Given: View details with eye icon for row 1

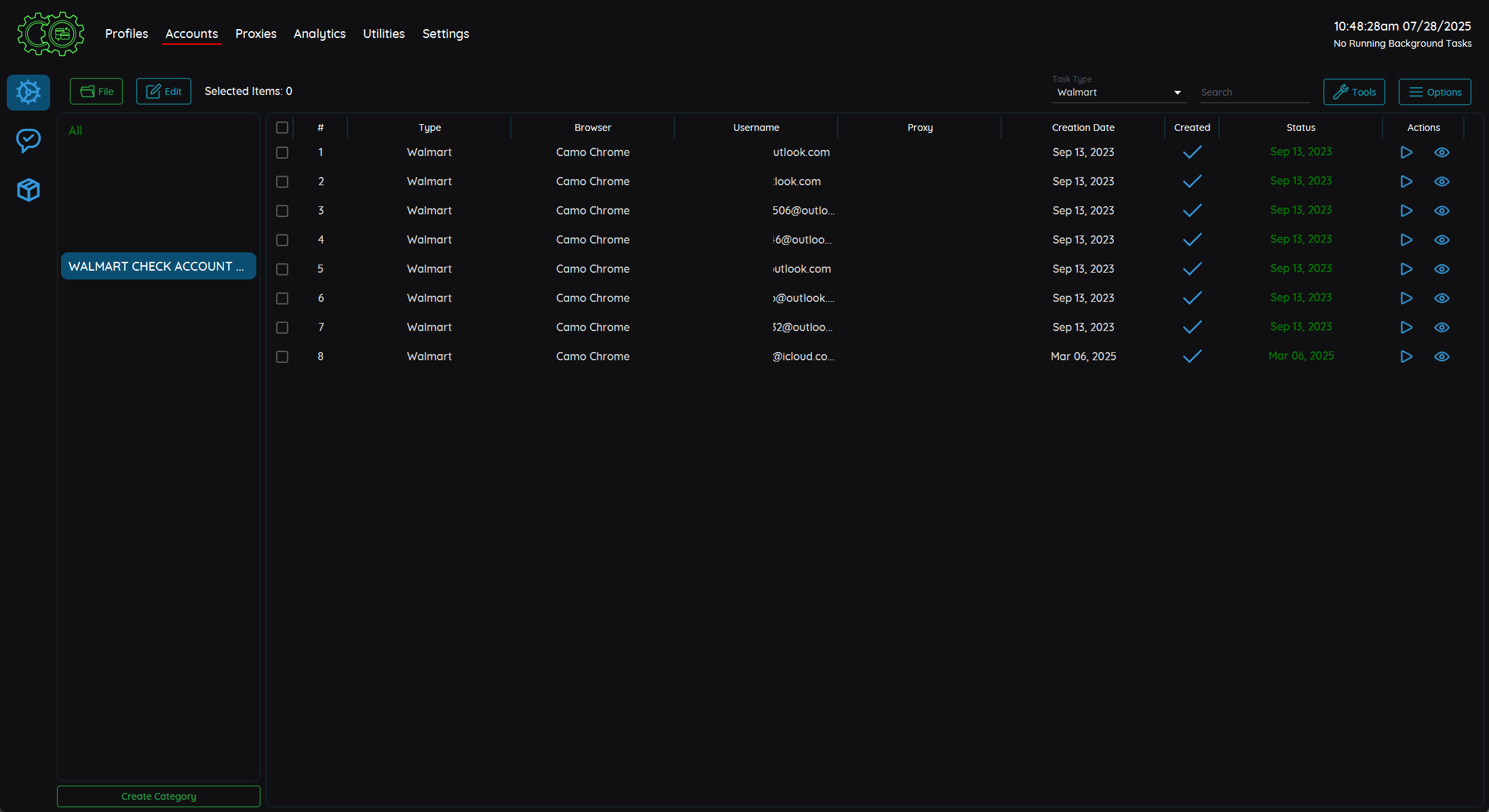Looking at the screenshot, I should [1442, 153].
